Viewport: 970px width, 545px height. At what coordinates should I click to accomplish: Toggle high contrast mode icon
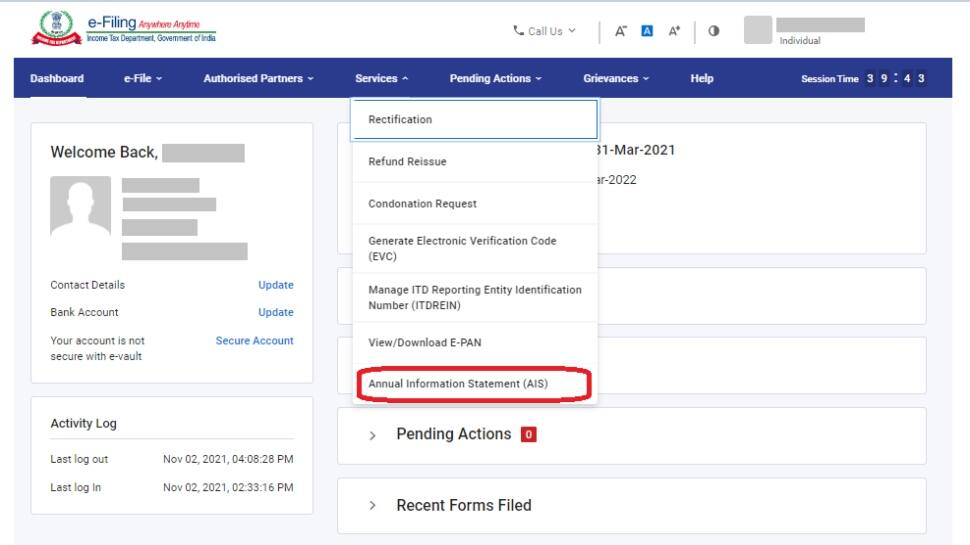point(713,31)
